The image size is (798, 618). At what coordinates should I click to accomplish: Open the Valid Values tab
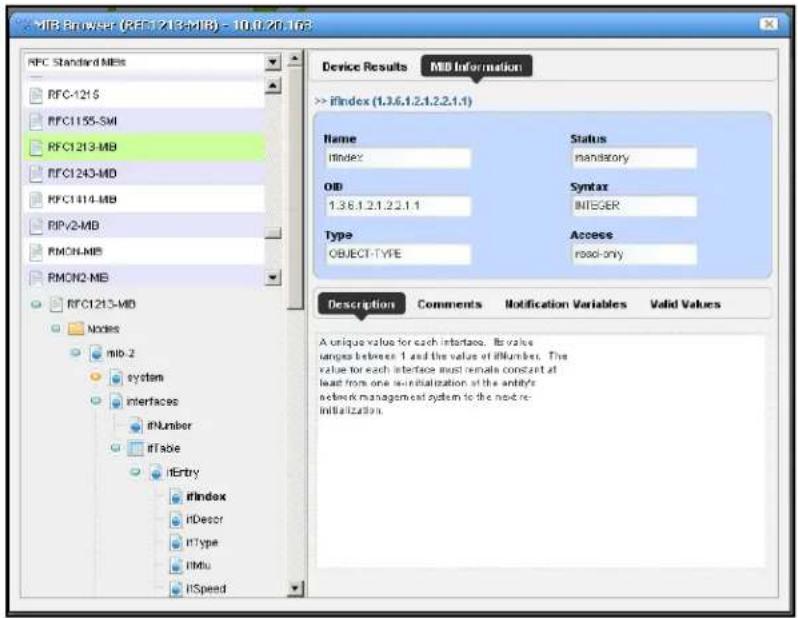tap(685, 304)
